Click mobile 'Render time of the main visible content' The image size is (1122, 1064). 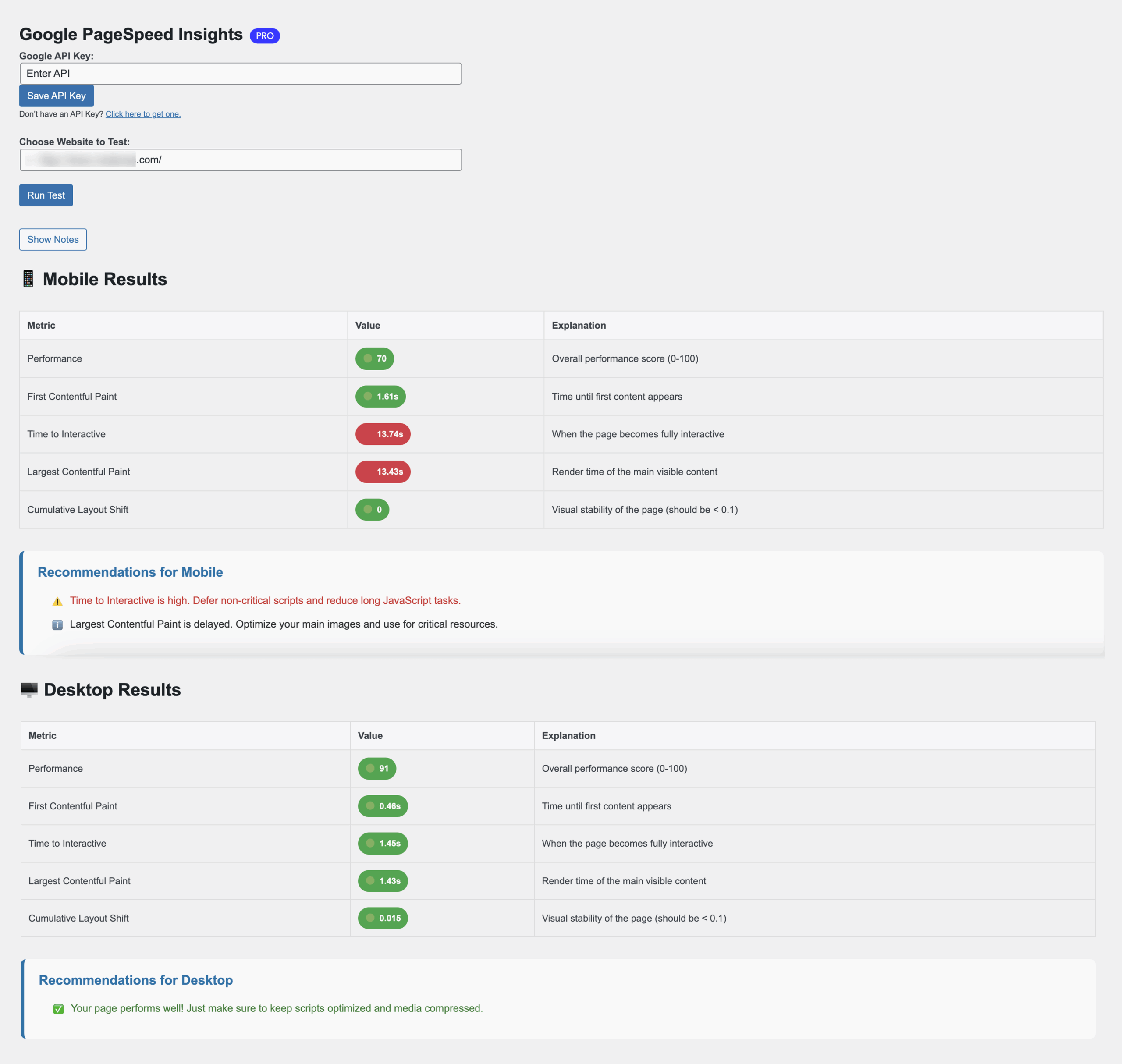point(635,472)
